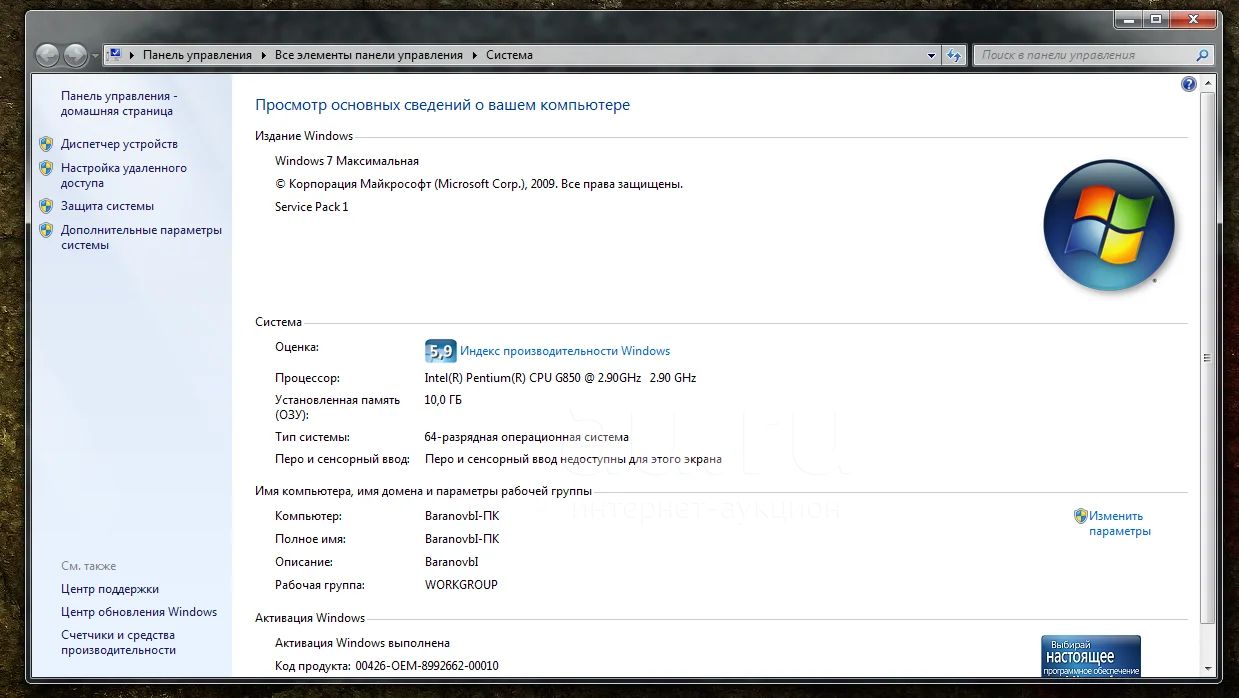
Task: Click the shield icon beside 'Защита системы'
Action: [x=46, y=206]
